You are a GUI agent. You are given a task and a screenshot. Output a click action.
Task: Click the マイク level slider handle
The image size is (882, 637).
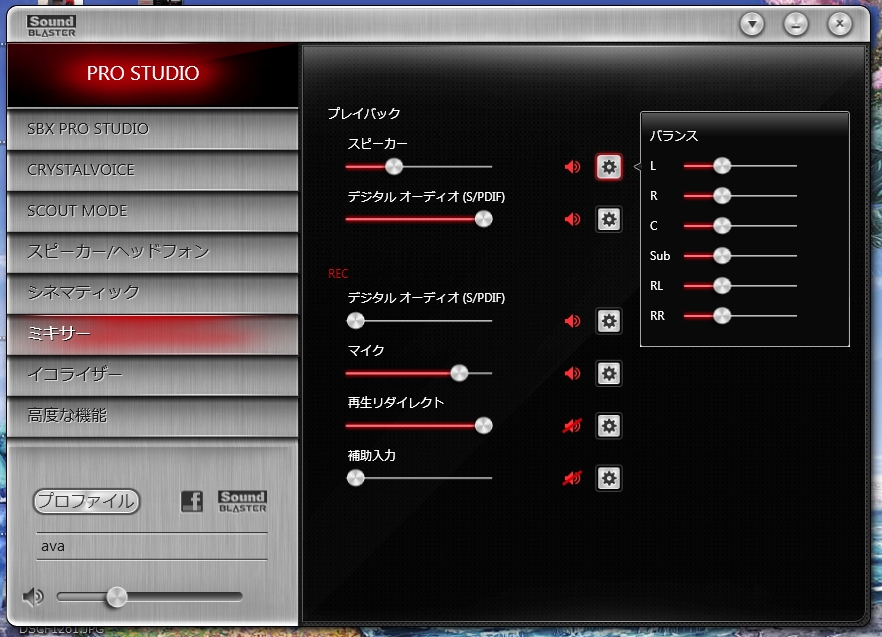click(x=459, y=373)
